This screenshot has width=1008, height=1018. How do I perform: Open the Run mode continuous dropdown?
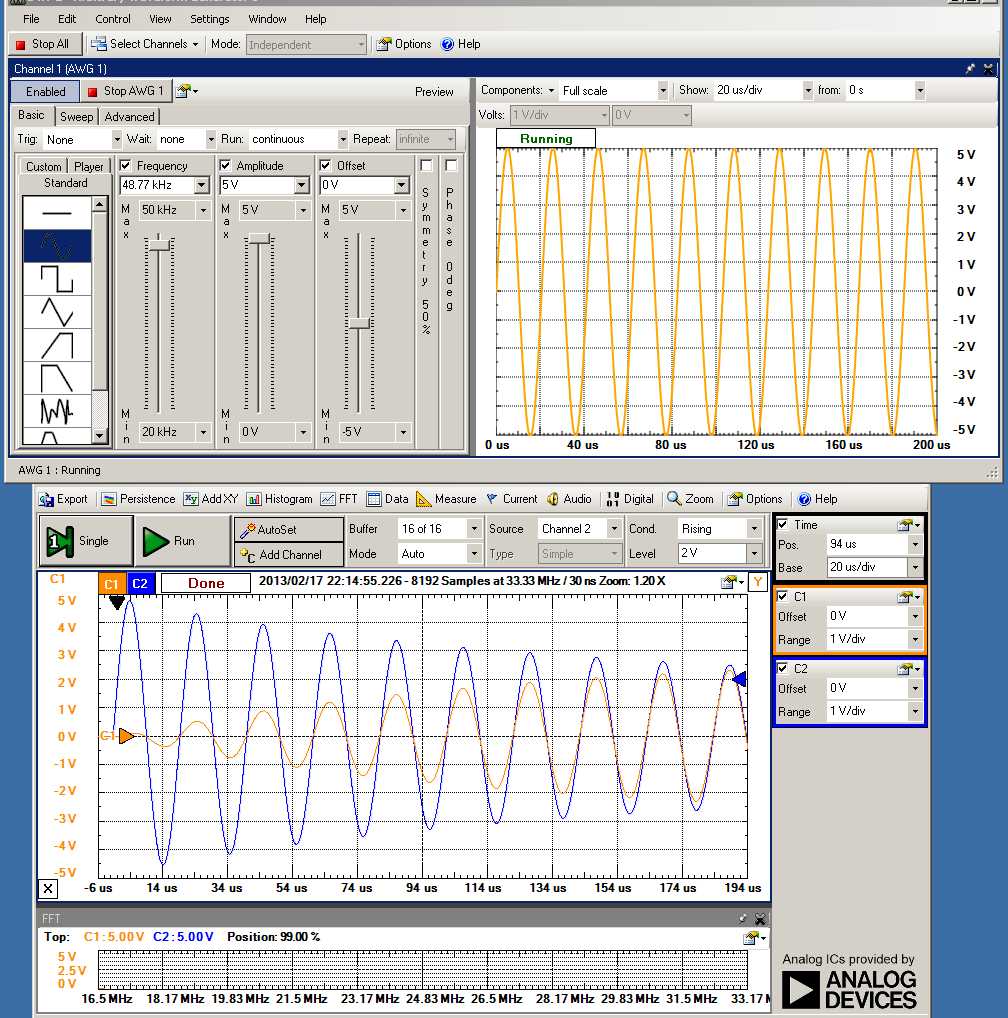(343, 140)
